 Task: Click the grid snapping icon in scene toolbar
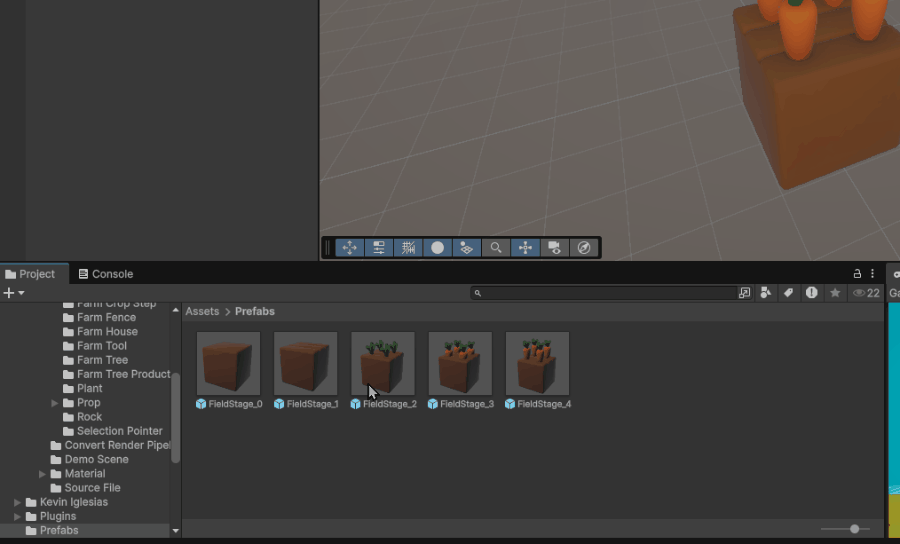coord(408,248)
